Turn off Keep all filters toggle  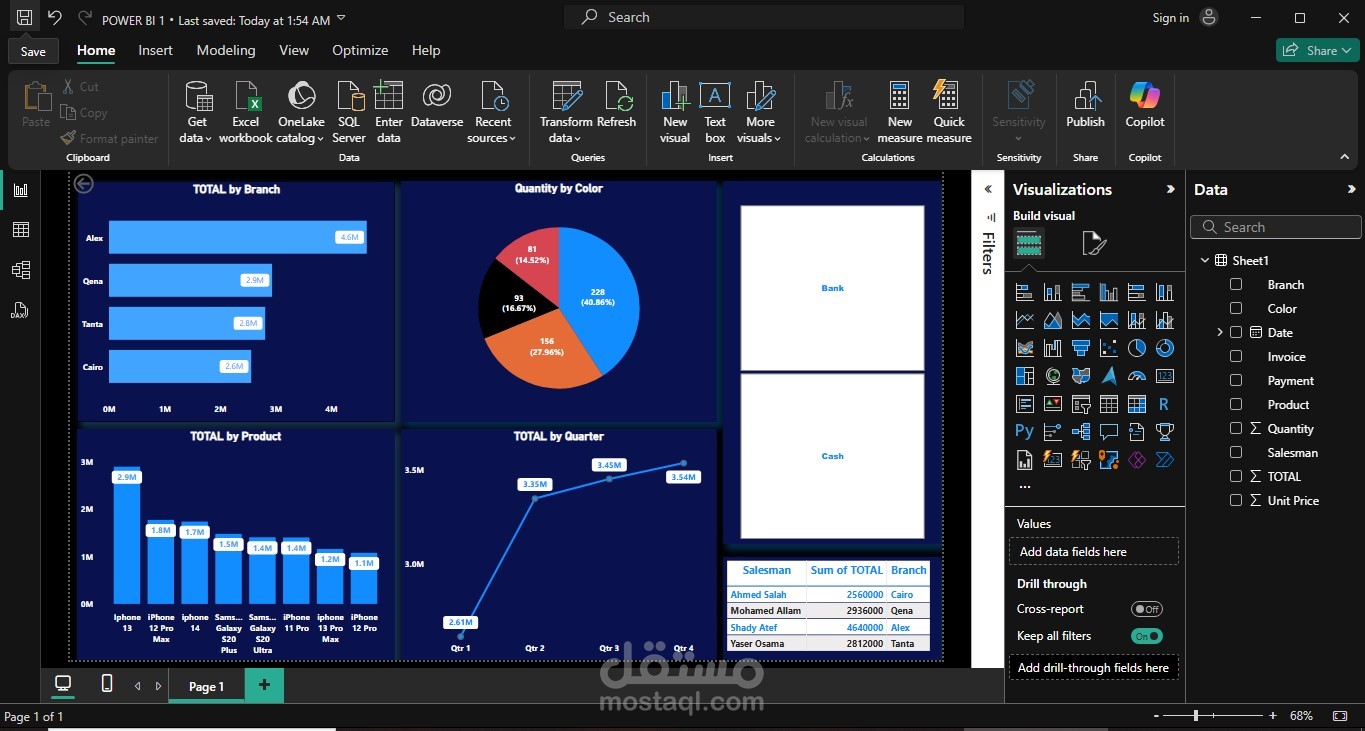point(1147,636)
